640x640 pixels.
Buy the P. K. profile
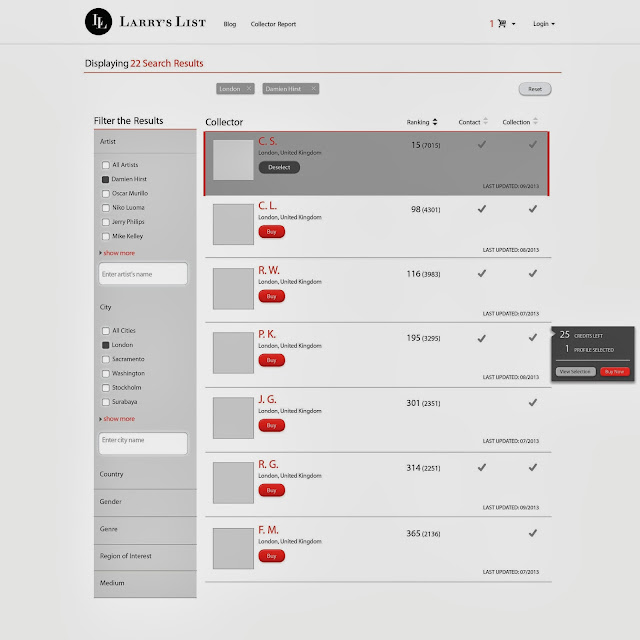(271, 360)
